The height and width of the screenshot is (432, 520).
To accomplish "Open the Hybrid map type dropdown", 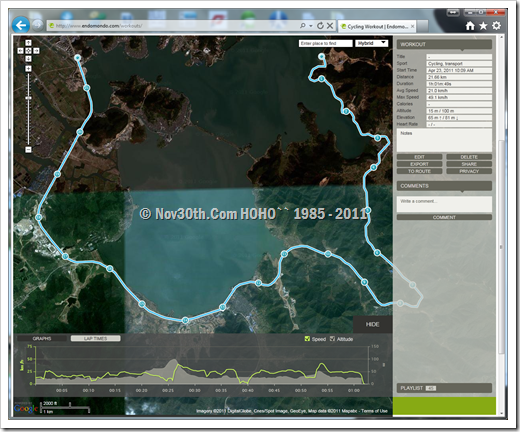I will 372,43.
